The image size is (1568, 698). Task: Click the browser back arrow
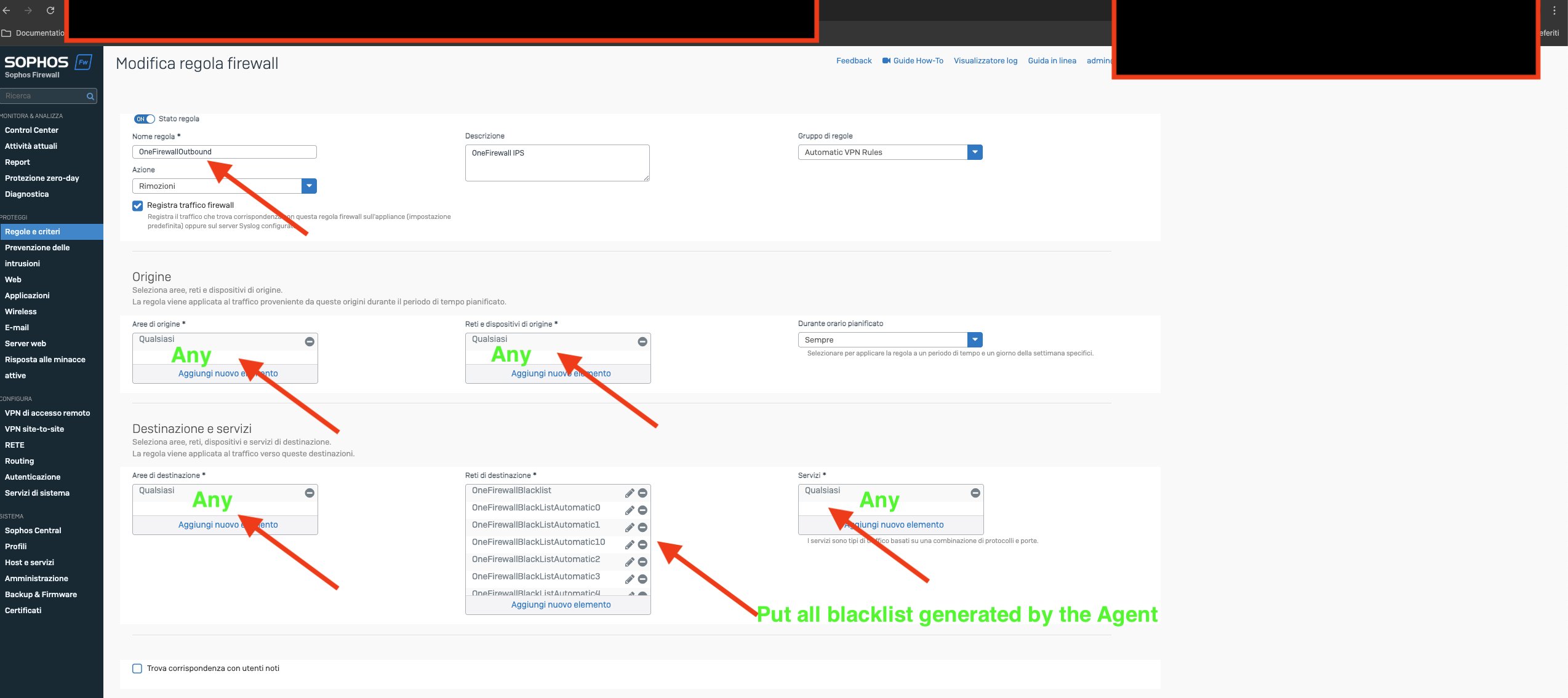[x=6, y=10]
